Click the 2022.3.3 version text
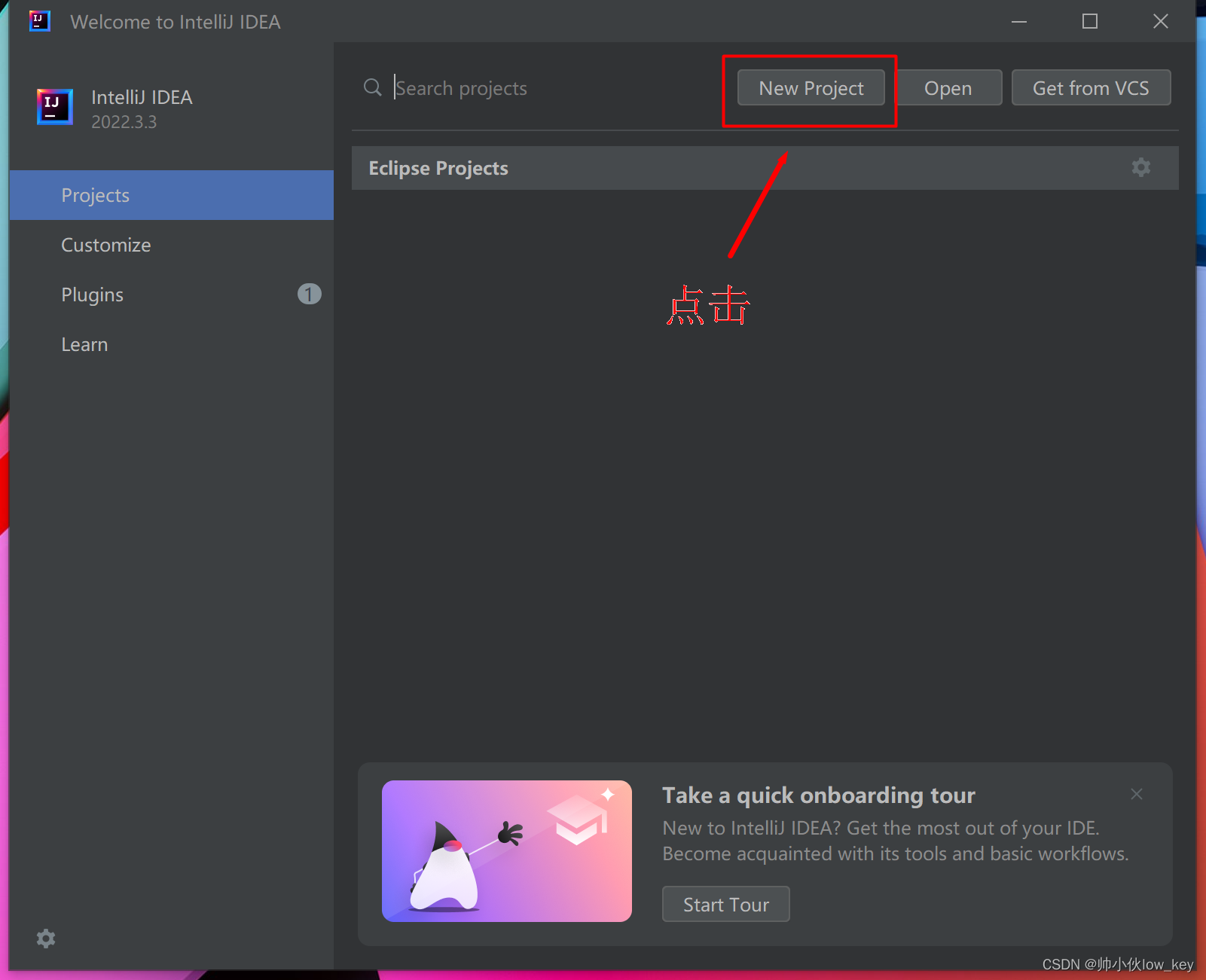This screenshot has height=980, width=1206. 124,122
